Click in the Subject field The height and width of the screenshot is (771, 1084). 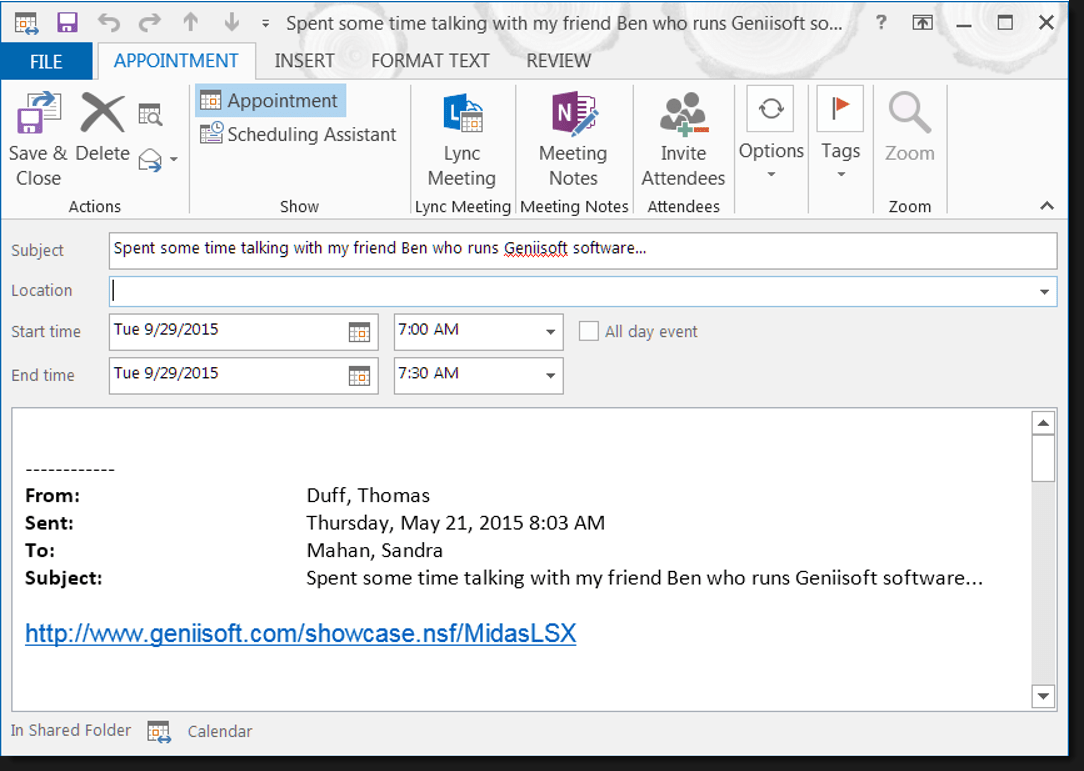(583, 250)
